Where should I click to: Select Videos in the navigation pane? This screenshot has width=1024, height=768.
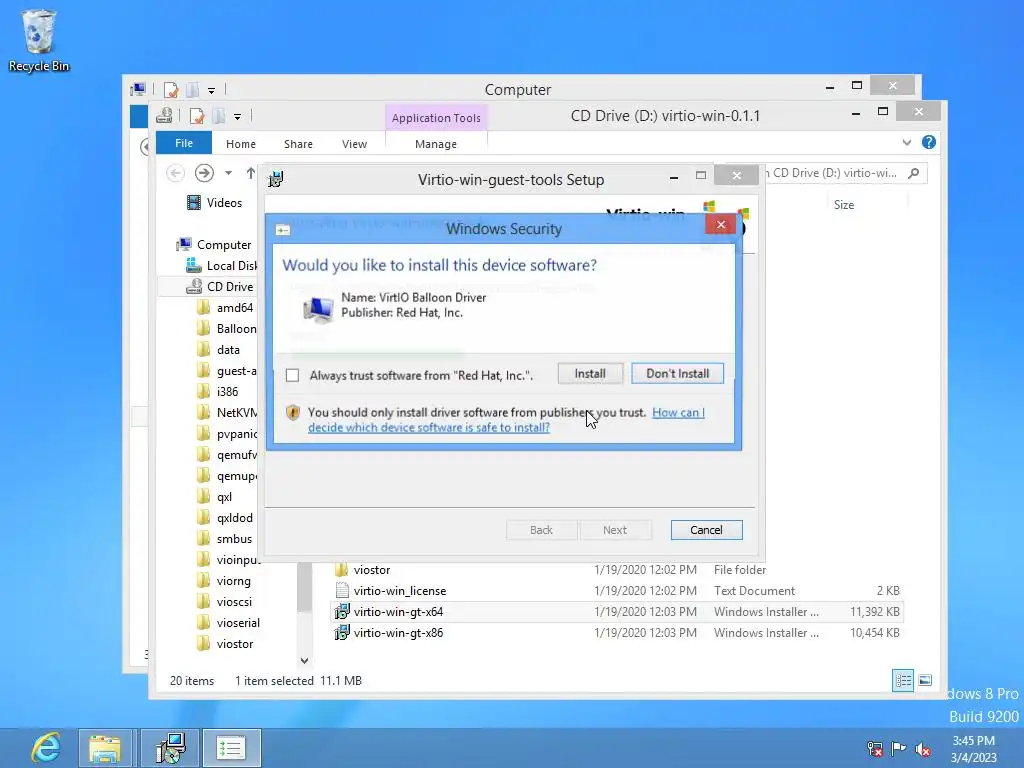[x=214, y=202]
